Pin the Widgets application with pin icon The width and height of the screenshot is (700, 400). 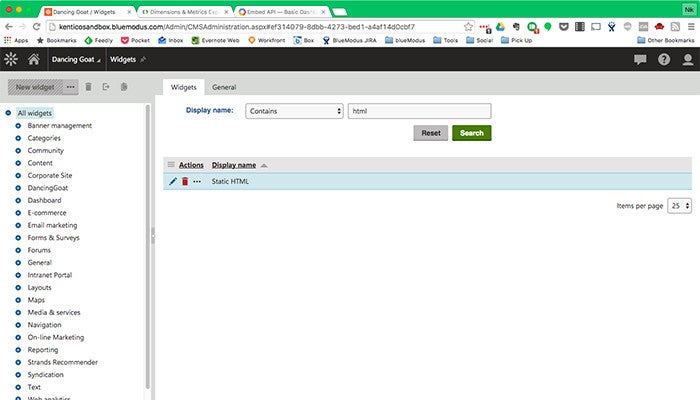143,59
